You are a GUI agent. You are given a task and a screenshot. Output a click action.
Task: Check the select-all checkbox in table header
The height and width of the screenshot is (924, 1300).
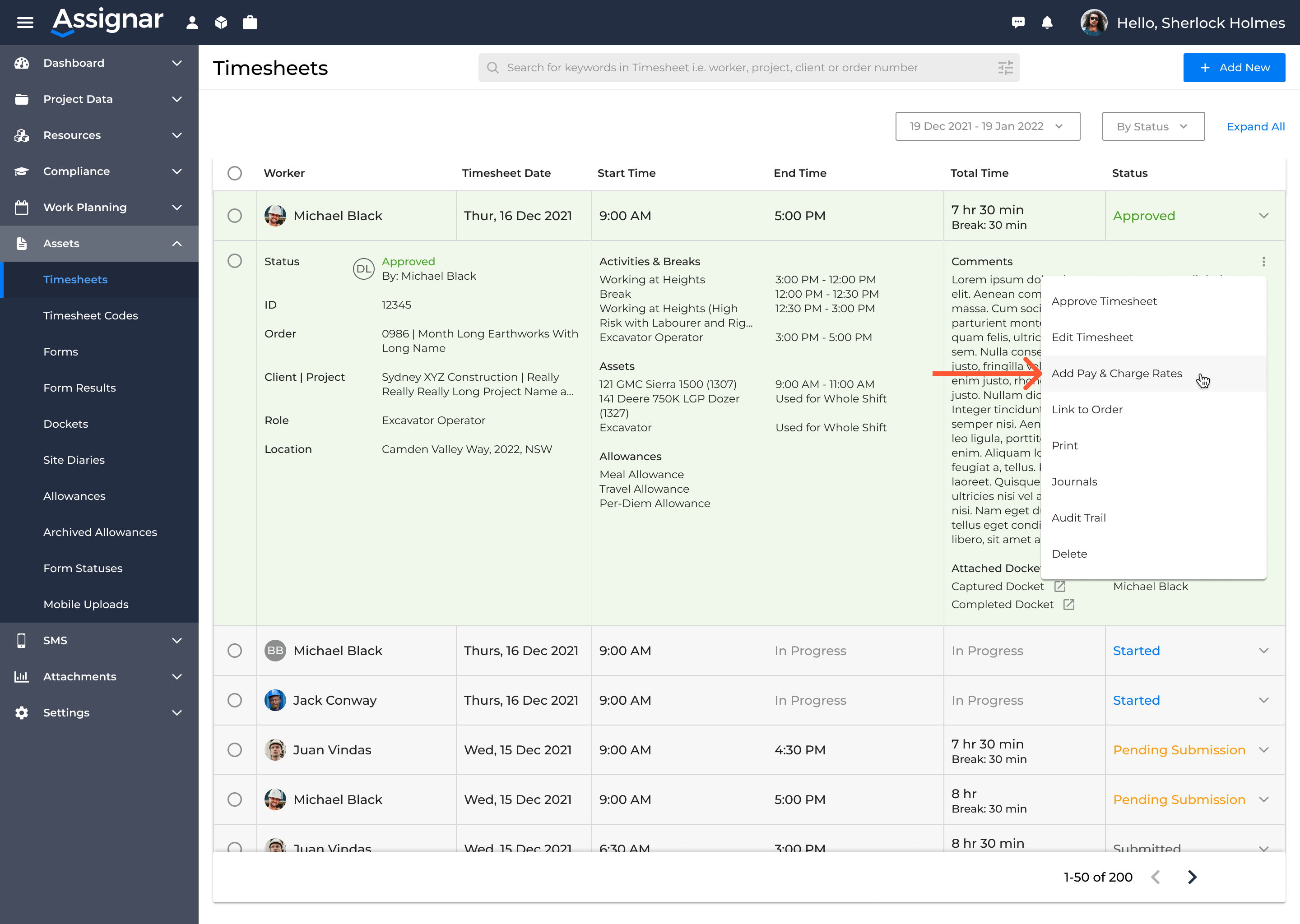click(x=235, y=174)
